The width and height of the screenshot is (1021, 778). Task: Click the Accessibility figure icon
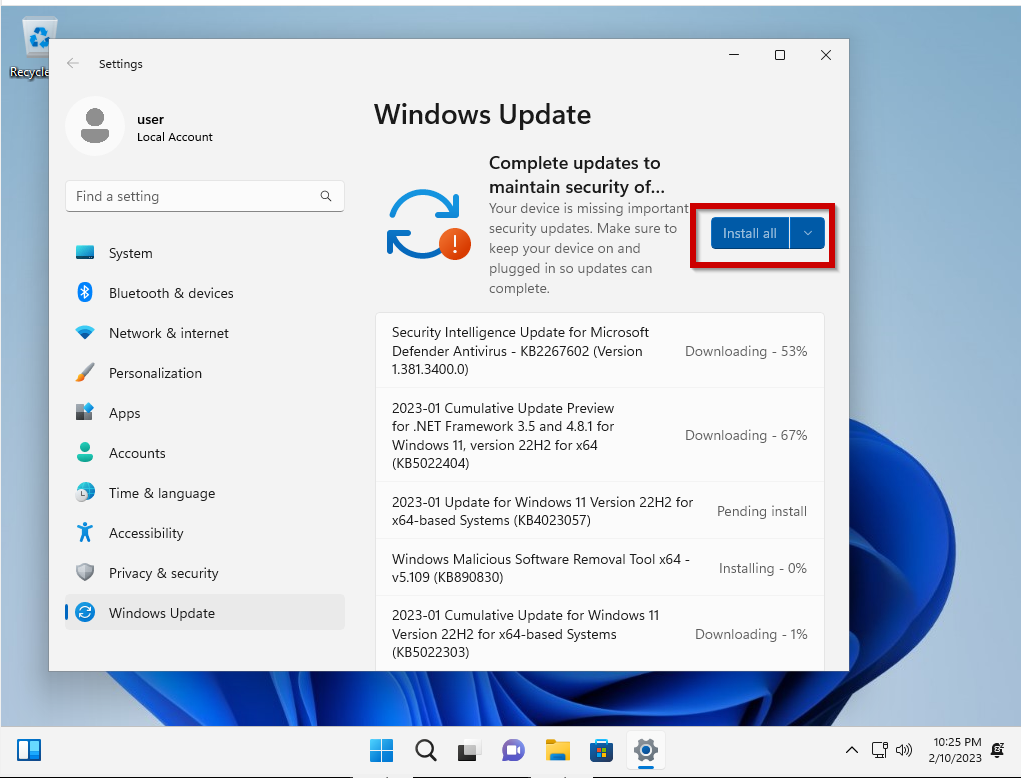click(x=85, y=533)
